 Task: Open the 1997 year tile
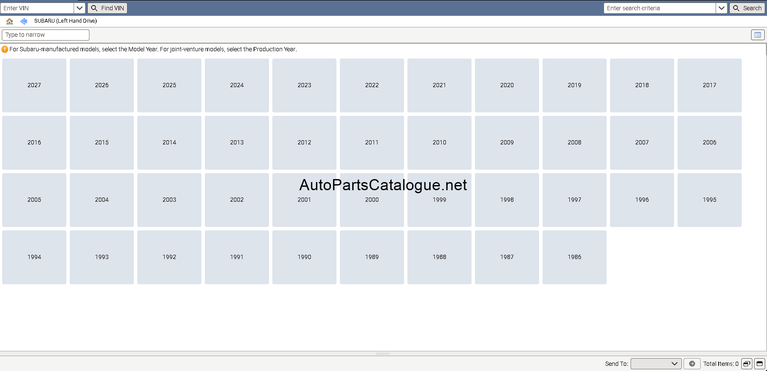[574, 200]
